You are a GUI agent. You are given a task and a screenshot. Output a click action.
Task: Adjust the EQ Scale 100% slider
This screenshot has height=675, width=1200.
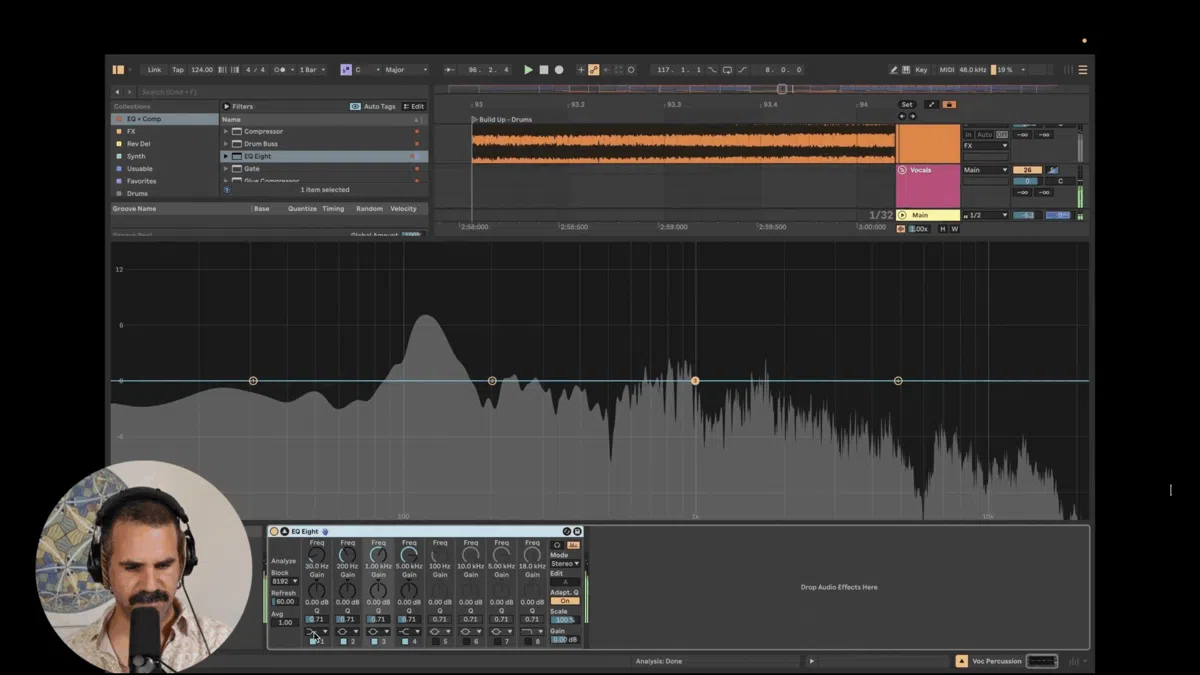tap(564, 620)
